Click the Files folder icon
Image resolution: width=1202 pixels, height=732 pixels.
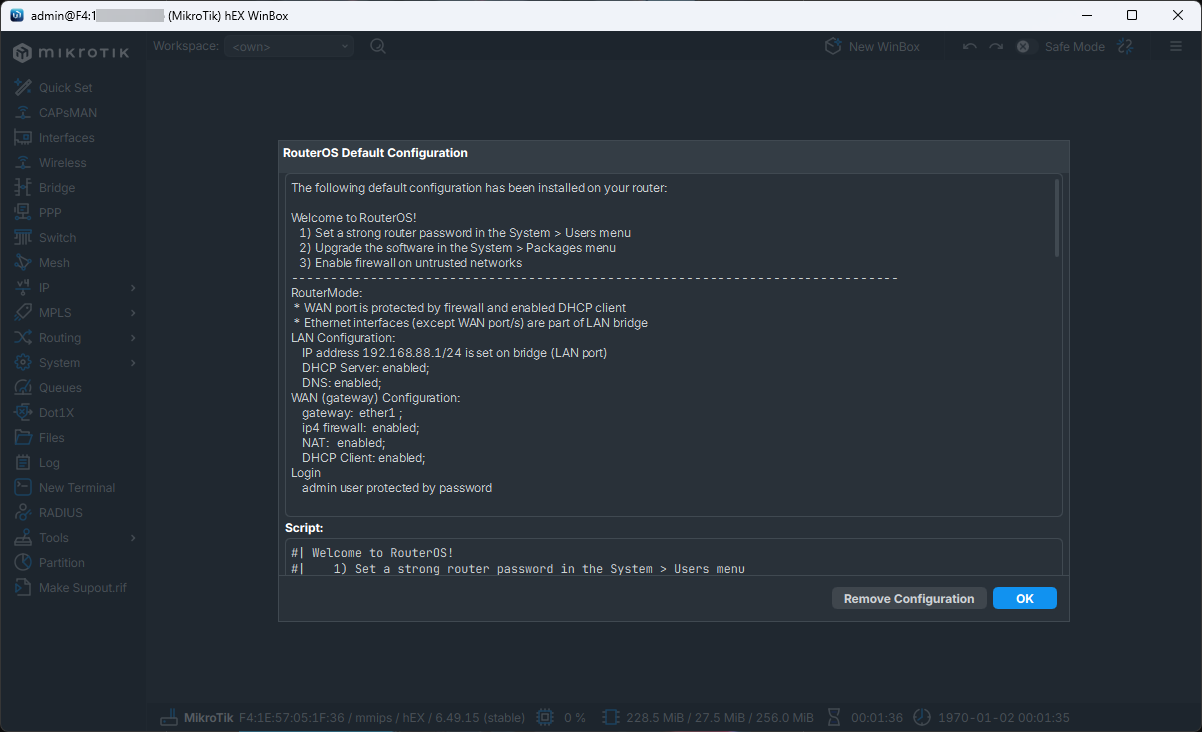tap(23, 438)
